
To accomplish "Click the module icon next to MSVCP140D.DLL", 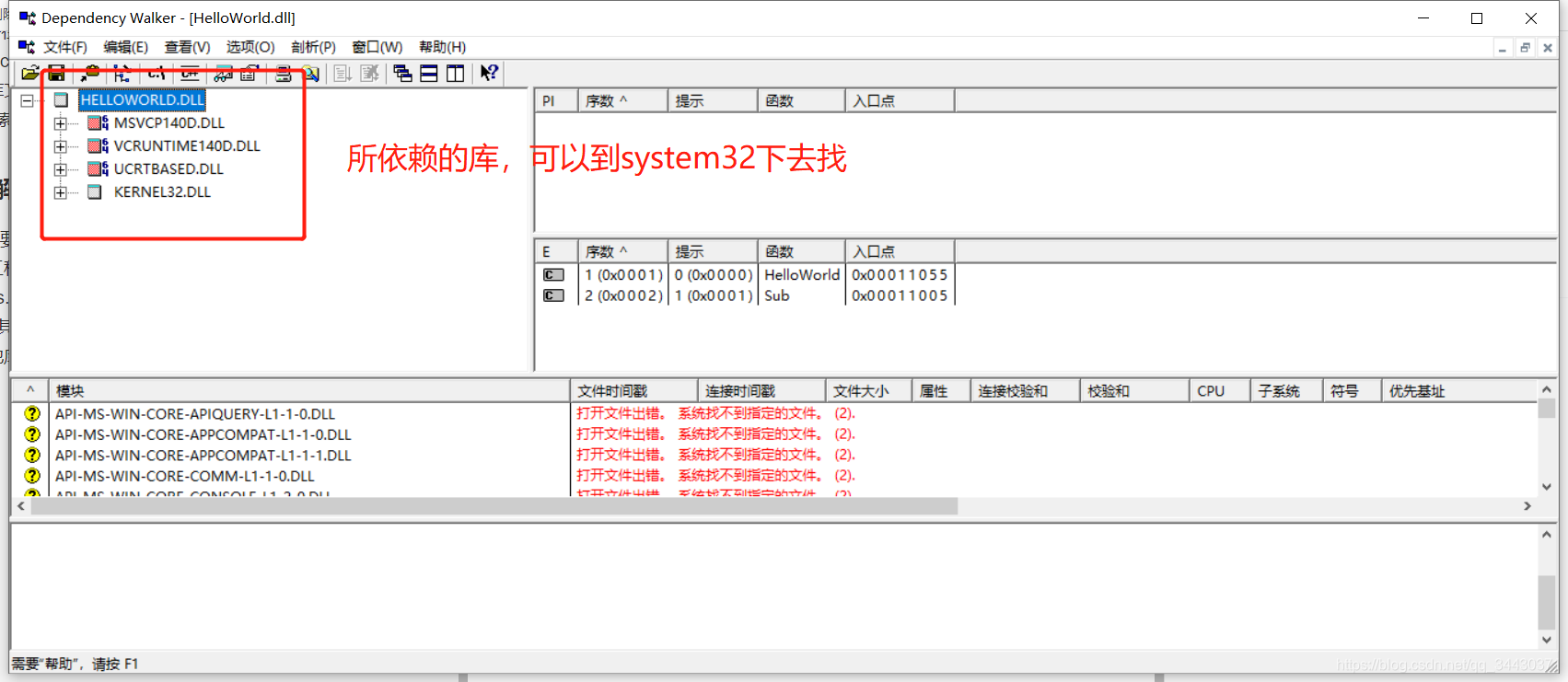I will pyautogui.click(x=98, y=123).
